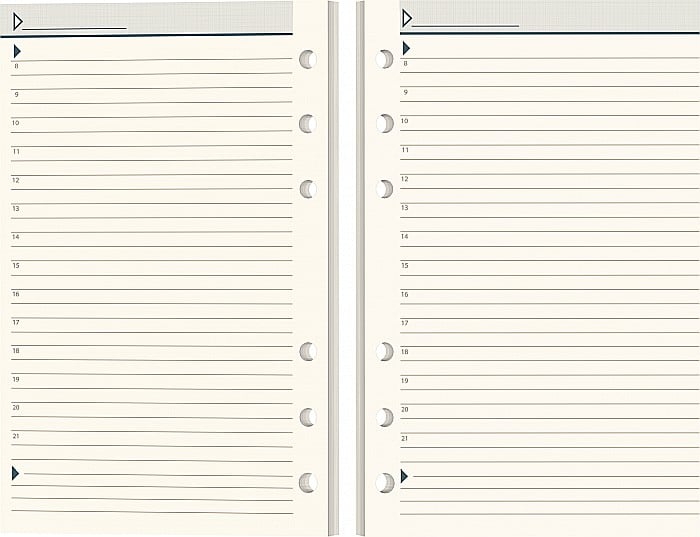Select the 15 o'clock row on the right page

pos(550,268)
